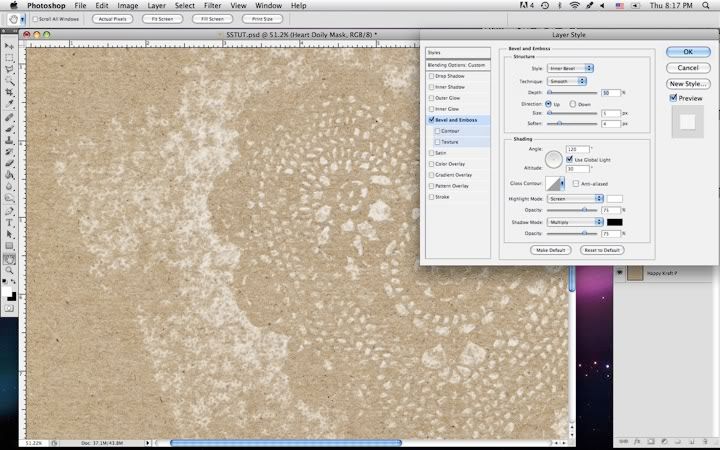Click the Depth value field

pyautogui.click(x=611, y=93)
